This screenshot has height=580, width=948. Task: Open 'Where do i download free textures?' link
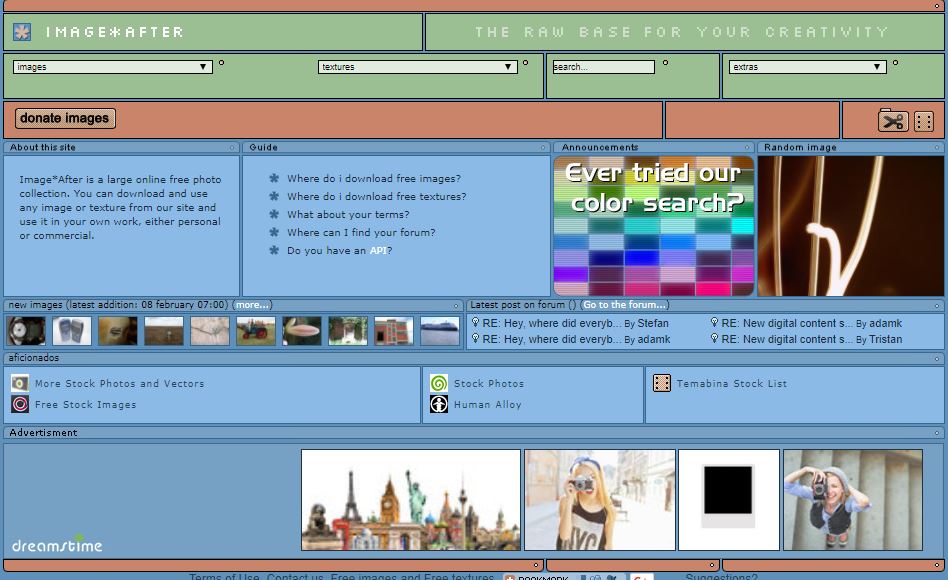pos(377,197)
